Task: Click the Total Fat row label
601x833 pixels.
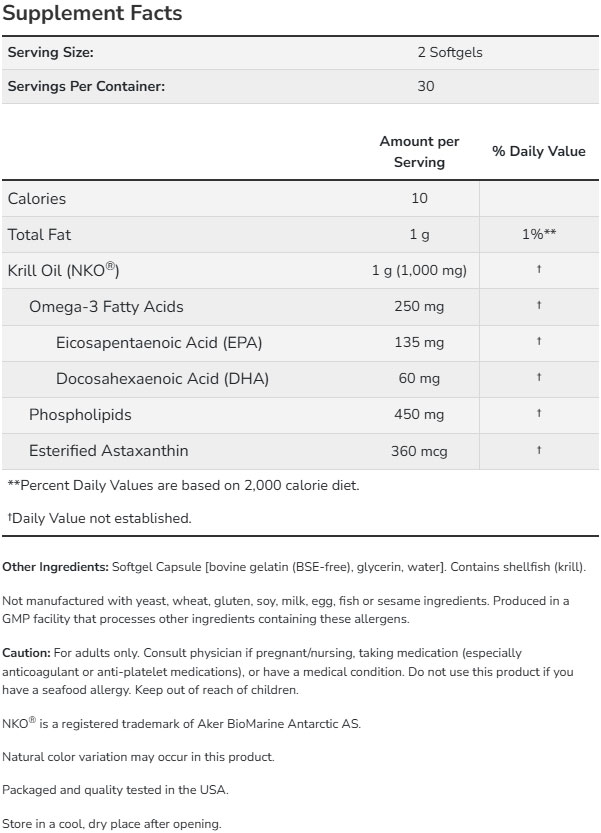Action: 40,235
